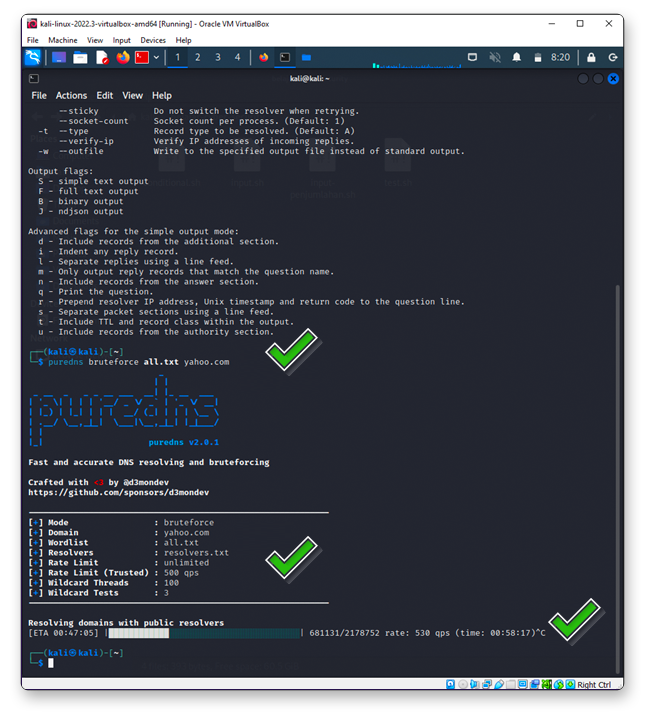645x719 pixels.
Task: Click the VirtualBox hard disk activity indicator
Action: (451, 685)
